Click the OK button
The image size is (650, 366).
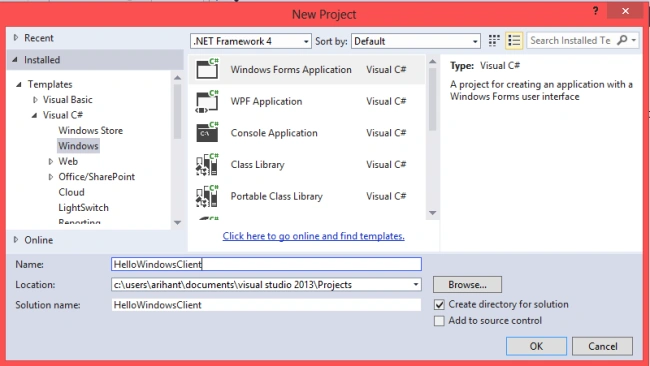(x=536, y=346)
